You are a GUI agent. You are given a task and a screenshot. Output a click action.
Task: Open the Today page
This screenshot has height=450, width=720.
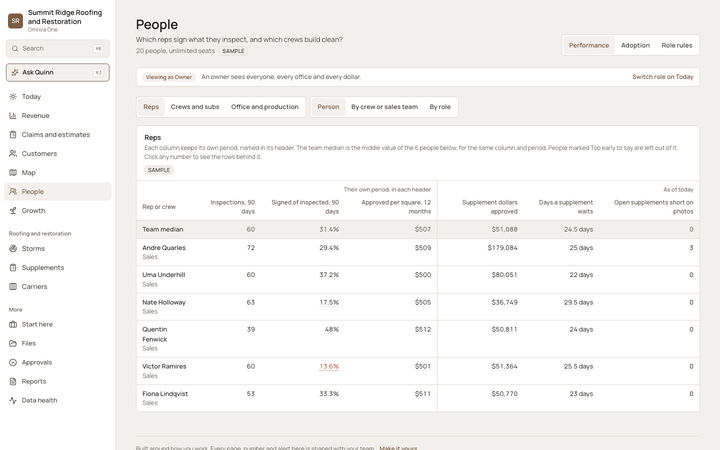point(57,96)
